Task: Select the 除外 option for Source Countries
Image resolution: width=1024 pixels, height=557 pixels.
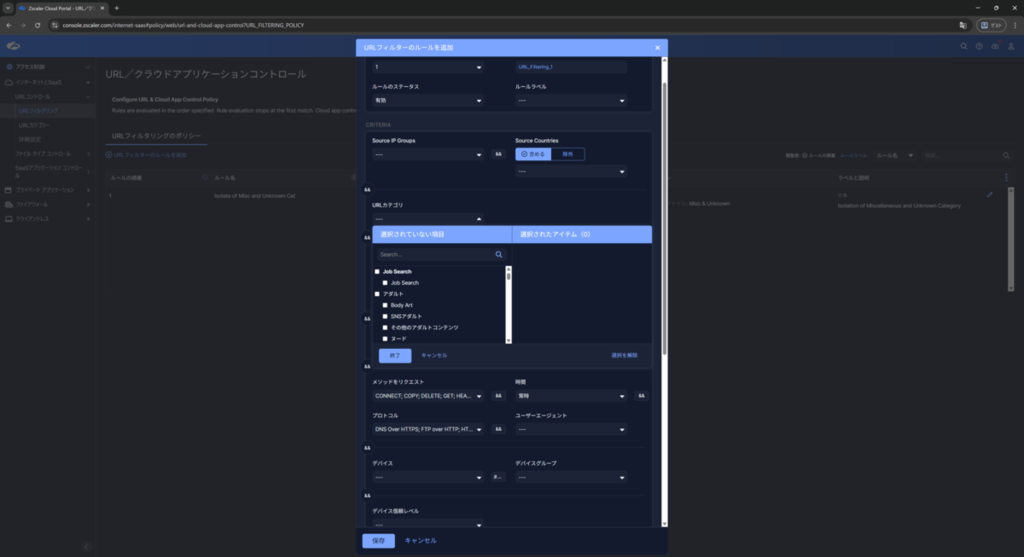Action: pyautogui.click(x=567, y=154)
